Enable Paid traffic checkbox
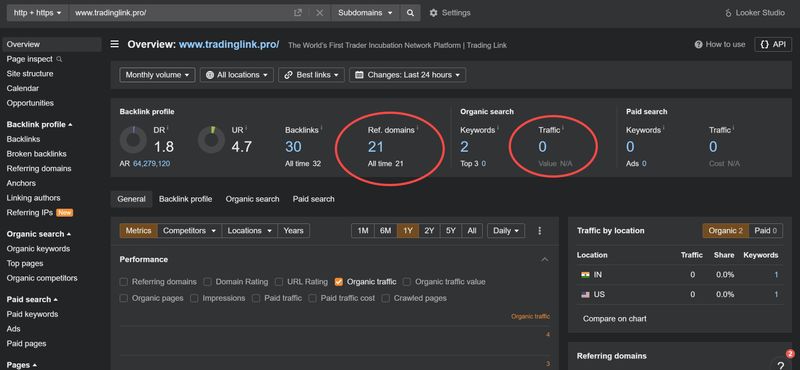The width and height of the screenshot is (800, 370). point(256,298)
